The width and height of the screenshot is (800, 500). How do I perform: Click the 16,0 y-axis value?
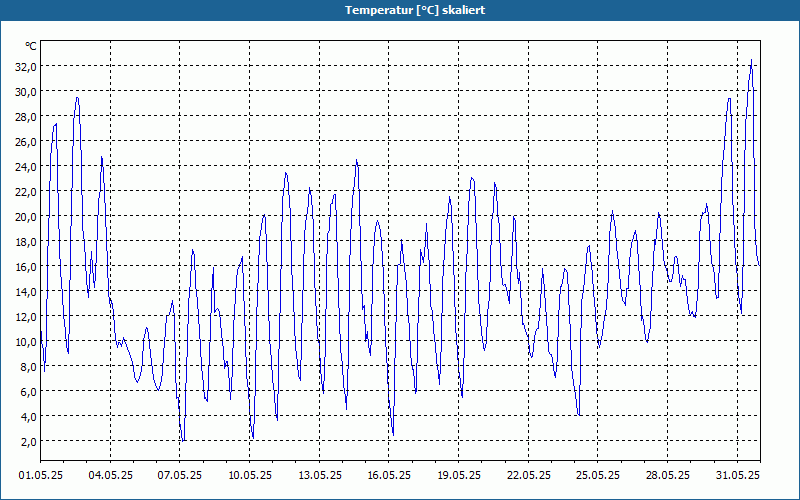point(26,266)
